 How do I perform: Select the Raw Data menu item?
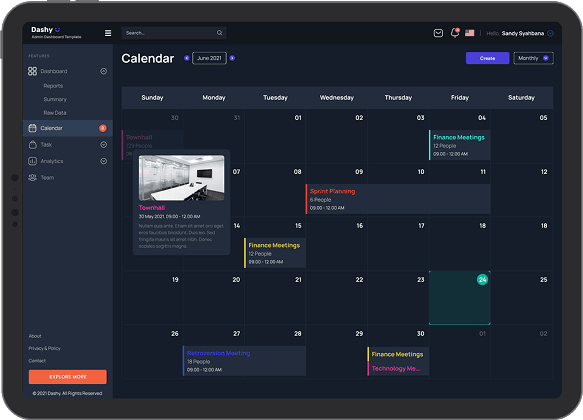click(x=55, y=113)
